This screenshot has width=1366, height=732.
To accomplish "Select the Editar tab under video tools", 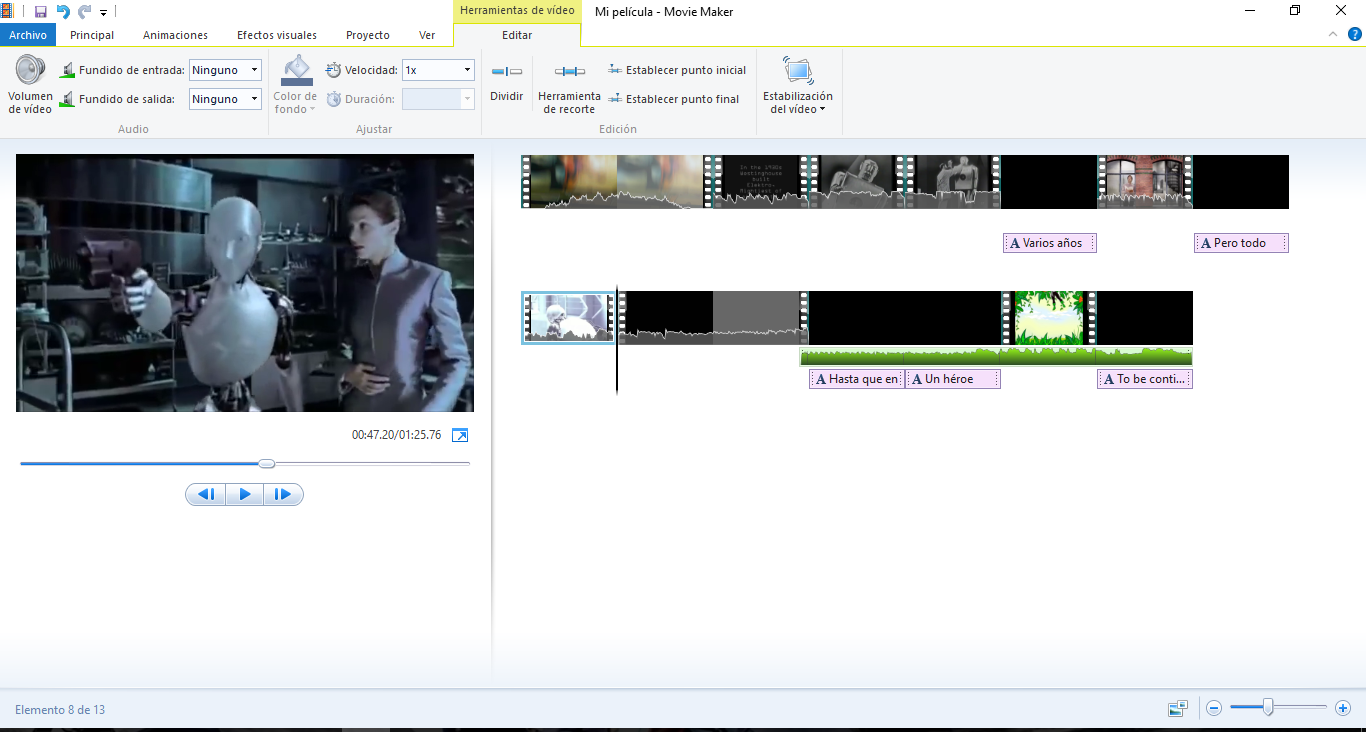I will (517, 35).
